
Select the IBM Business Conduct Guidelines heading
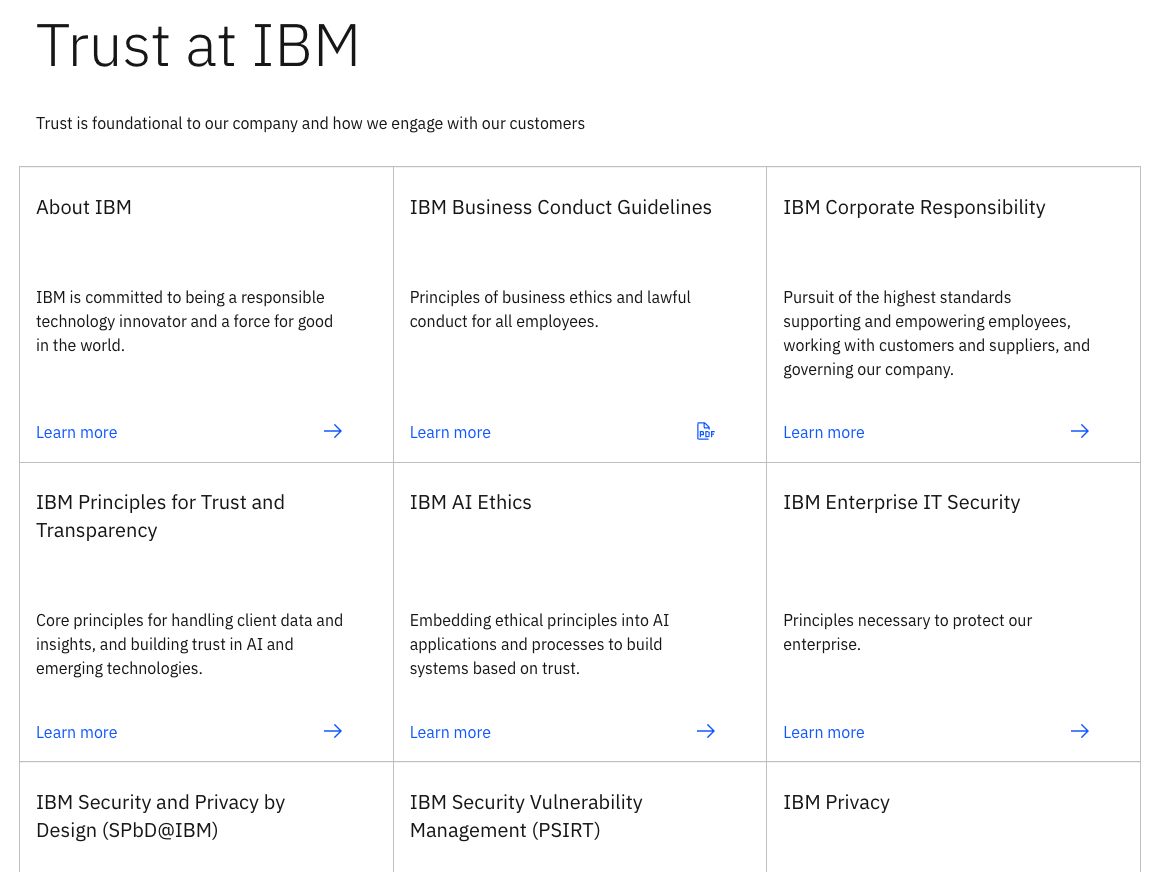(560, 207)
